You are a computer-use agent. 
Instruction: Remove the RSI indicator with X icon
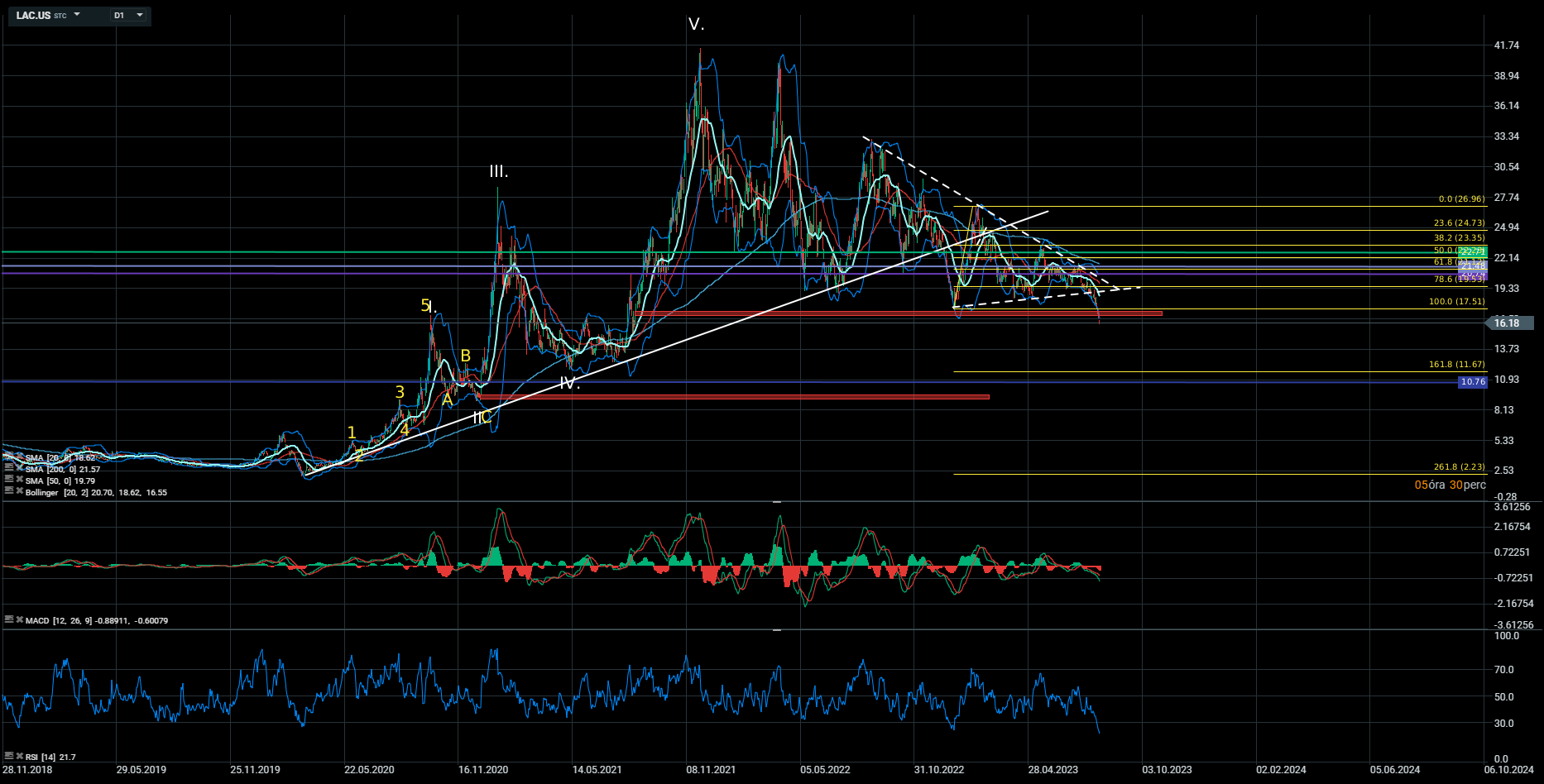point(19,756)
